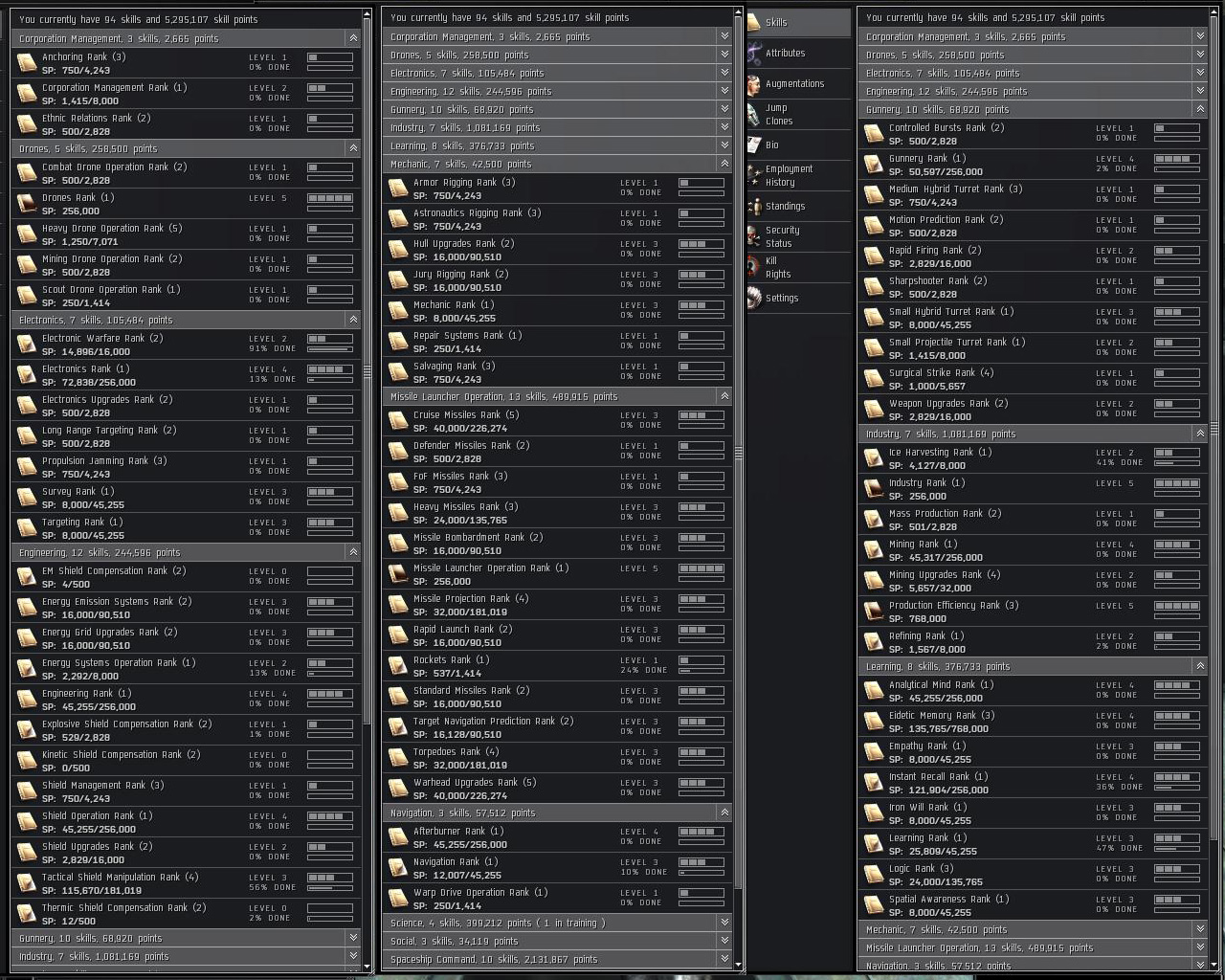Click the Tactical Shield Manipulation skill icon
Viewport: 1225px width, 980px height.
[27, 883]
